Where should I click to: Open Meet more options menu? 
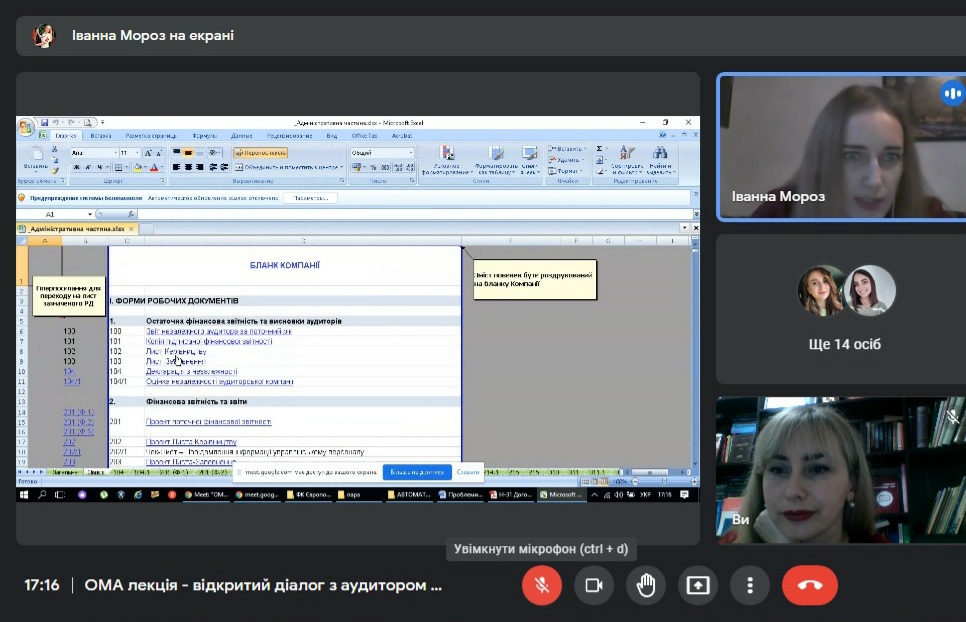(x=750, y=585)
